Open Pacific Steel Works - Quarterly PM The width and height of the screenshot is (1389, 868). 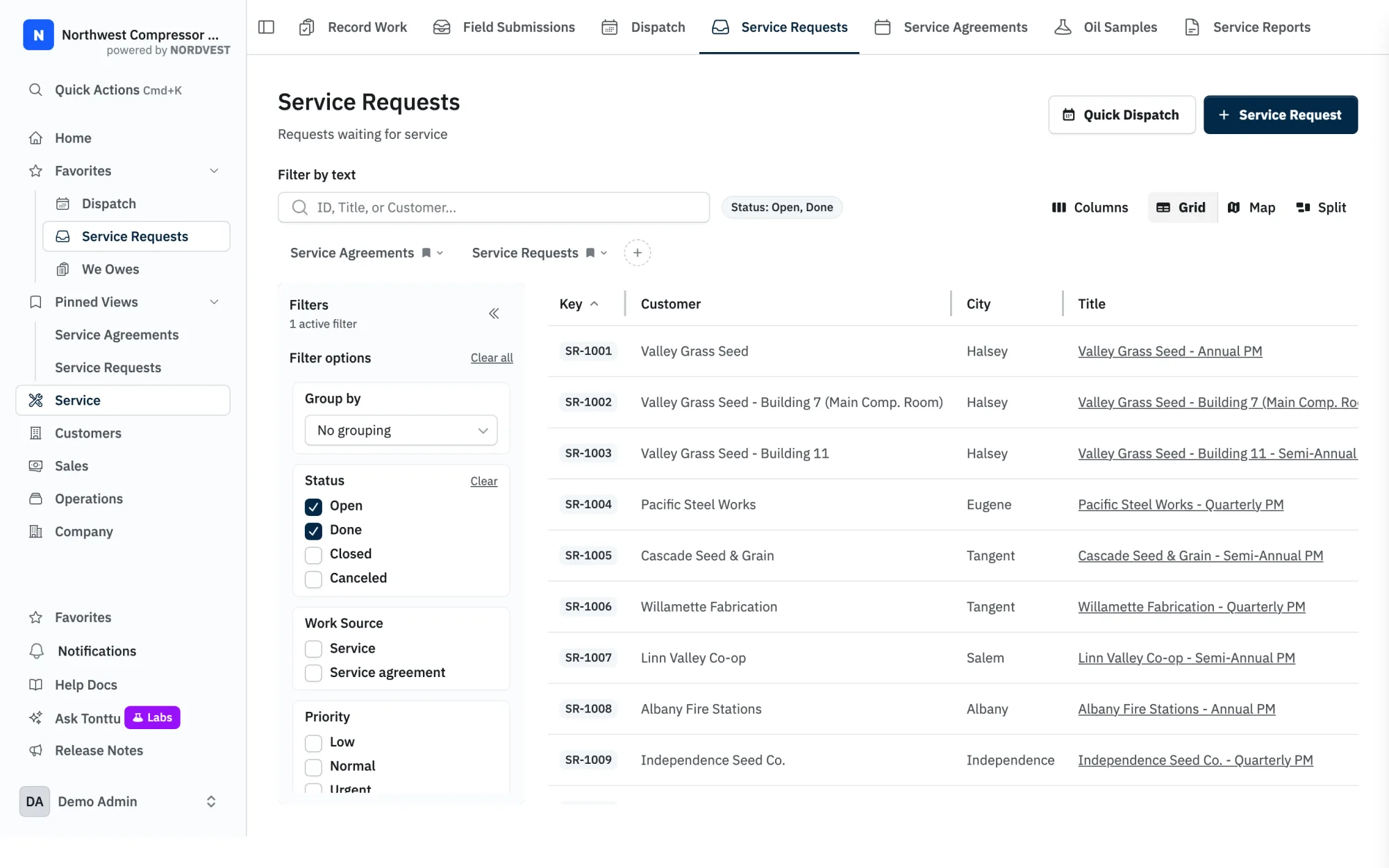(1181, 505)
